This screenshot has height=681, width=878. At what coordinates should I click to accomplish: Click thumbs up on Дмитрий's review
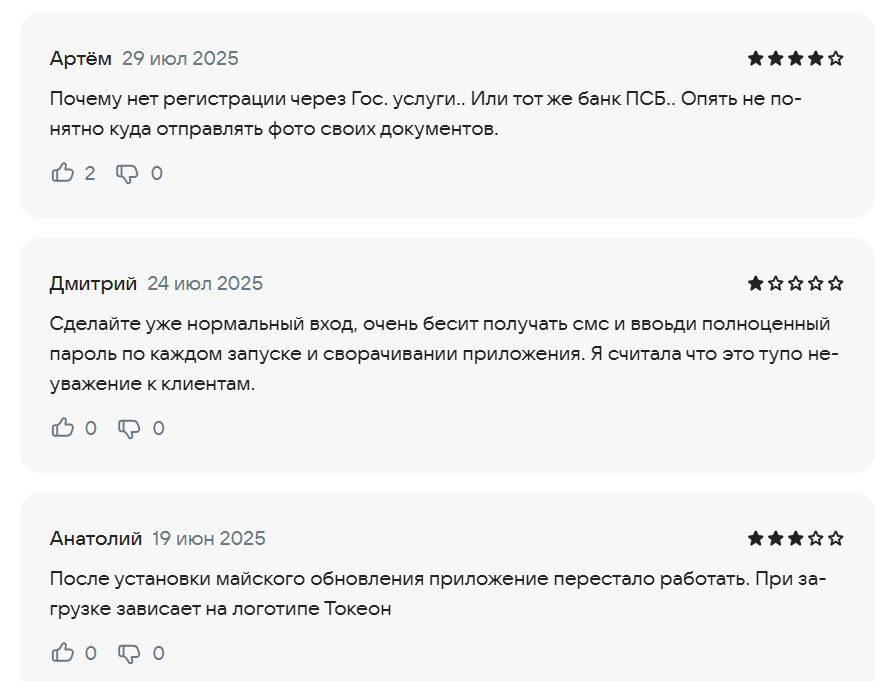(x=63, y=428)
